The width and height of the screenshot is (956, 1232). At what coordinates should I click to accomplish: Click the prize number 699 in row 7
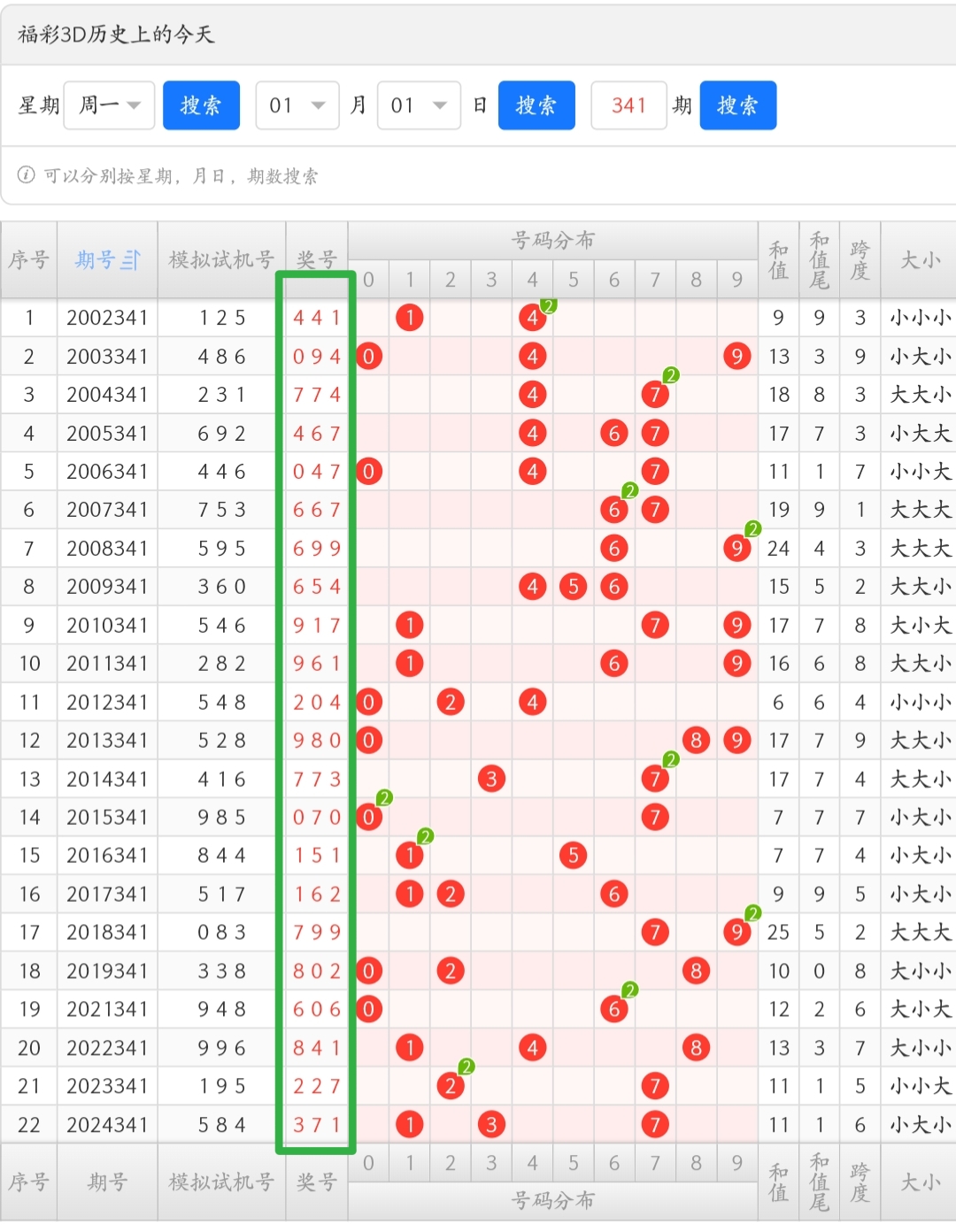coord(316,549)
